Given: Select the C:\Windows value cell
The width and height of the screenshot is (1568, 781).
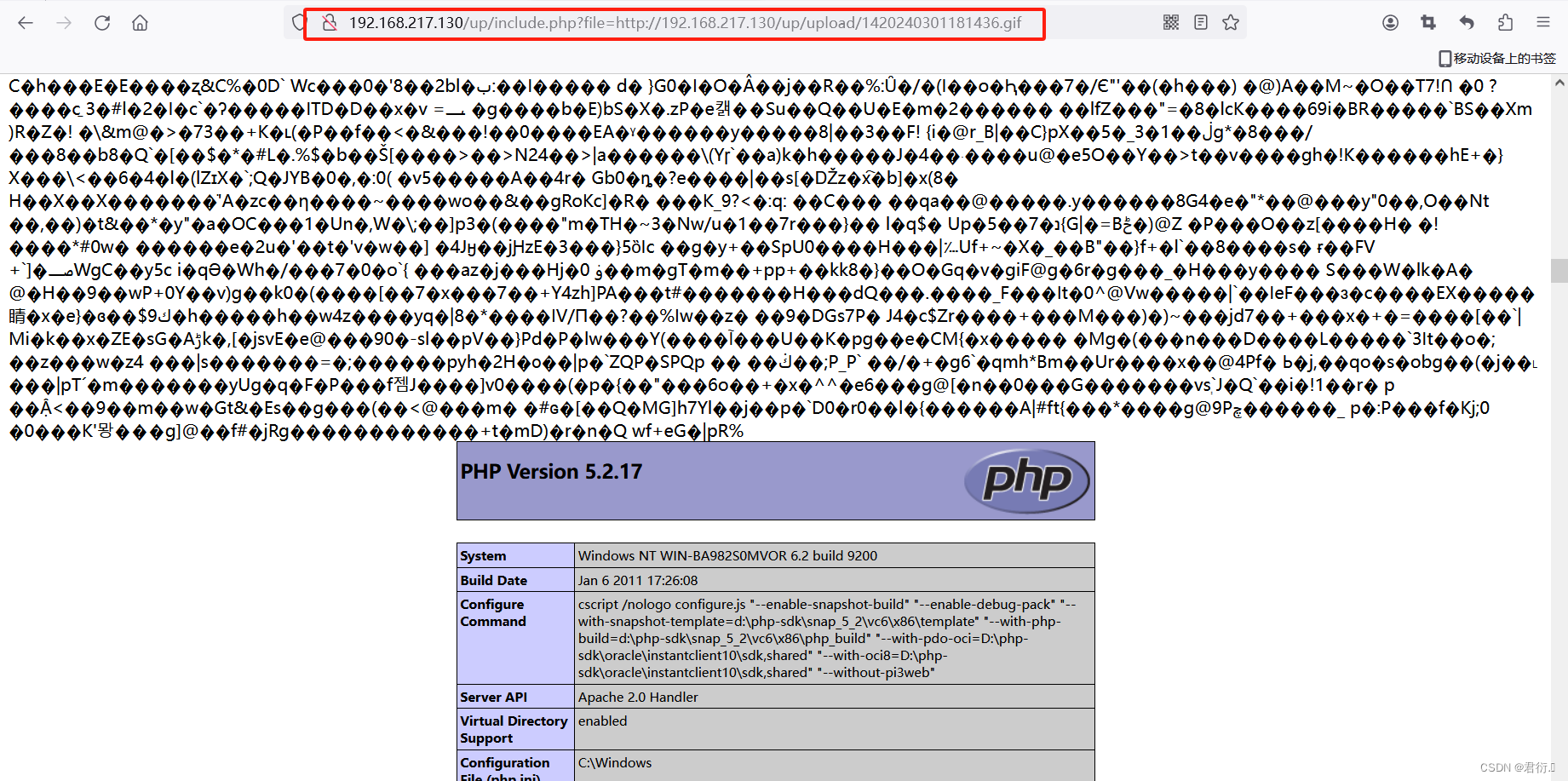Looking at the screenshot, I should click(835, 766).
